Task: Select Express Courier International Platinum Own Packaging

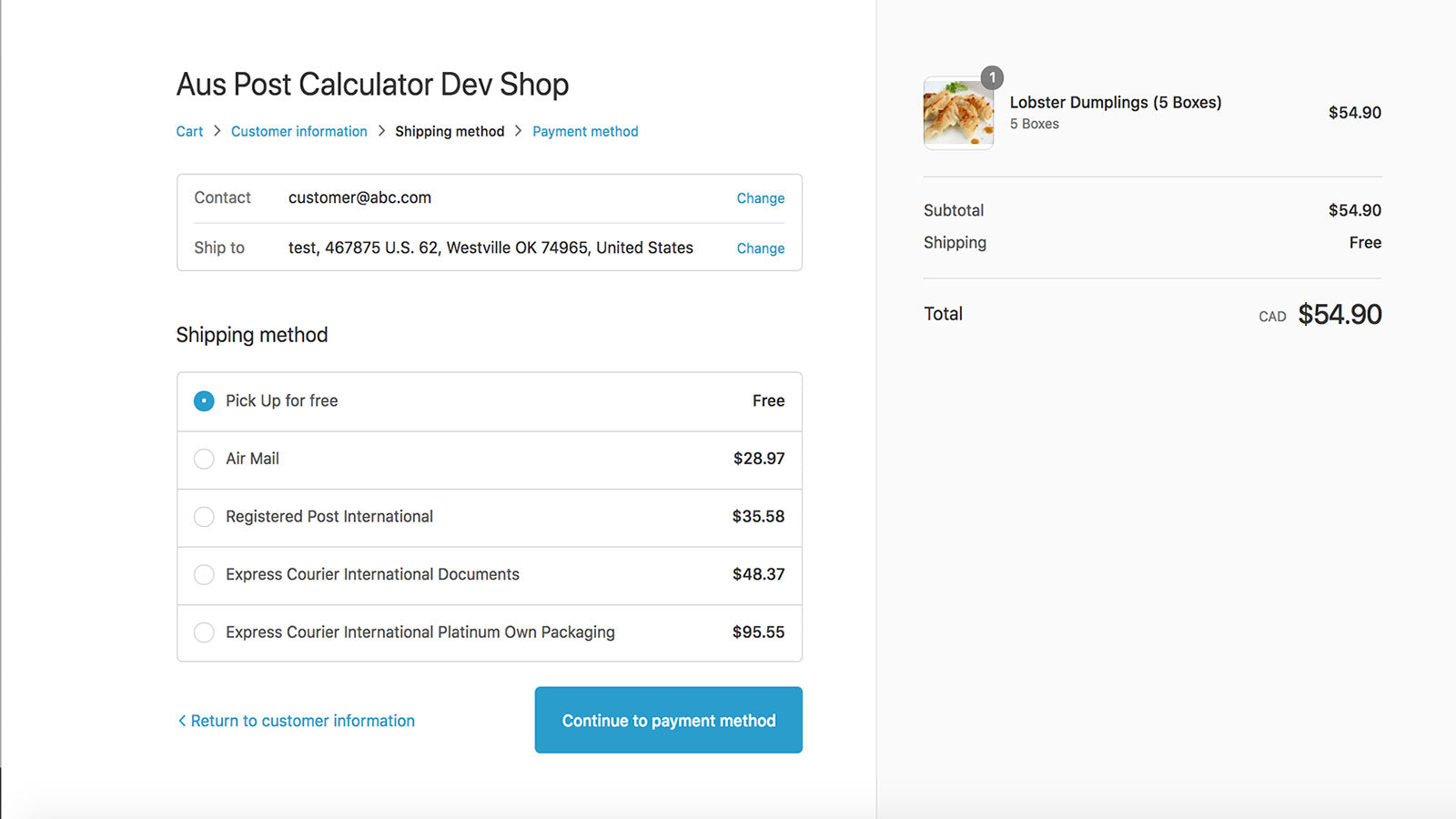Action: point(204,632)
